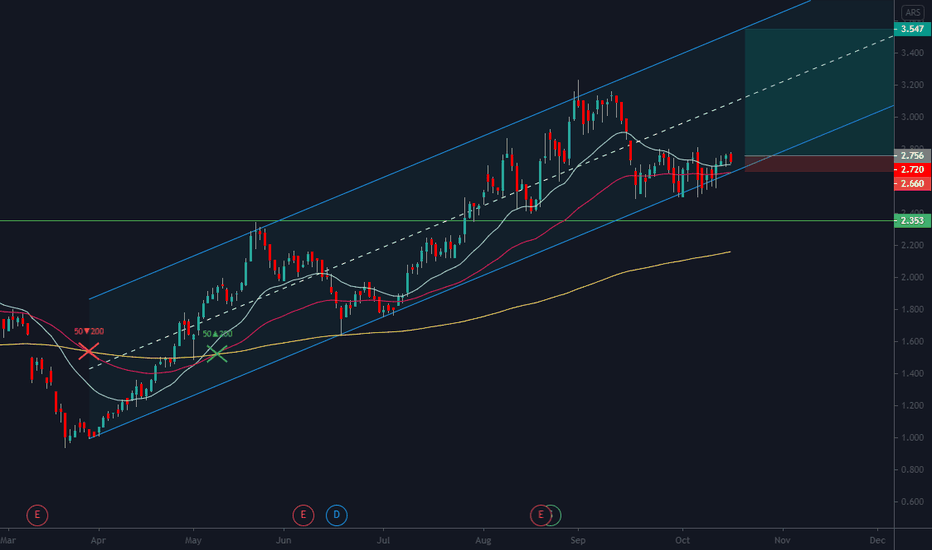Click the text label 50▼200 above red cross
The image size is (932, 550).
point(89,331)
